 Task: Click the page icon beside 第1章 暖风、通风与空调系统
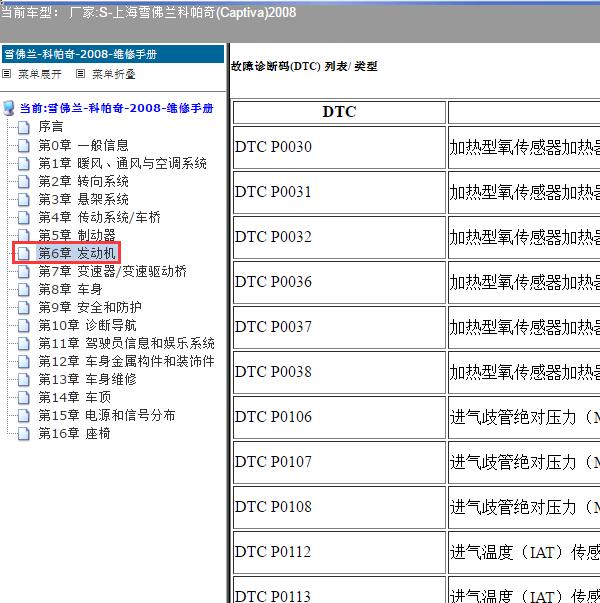24,163
